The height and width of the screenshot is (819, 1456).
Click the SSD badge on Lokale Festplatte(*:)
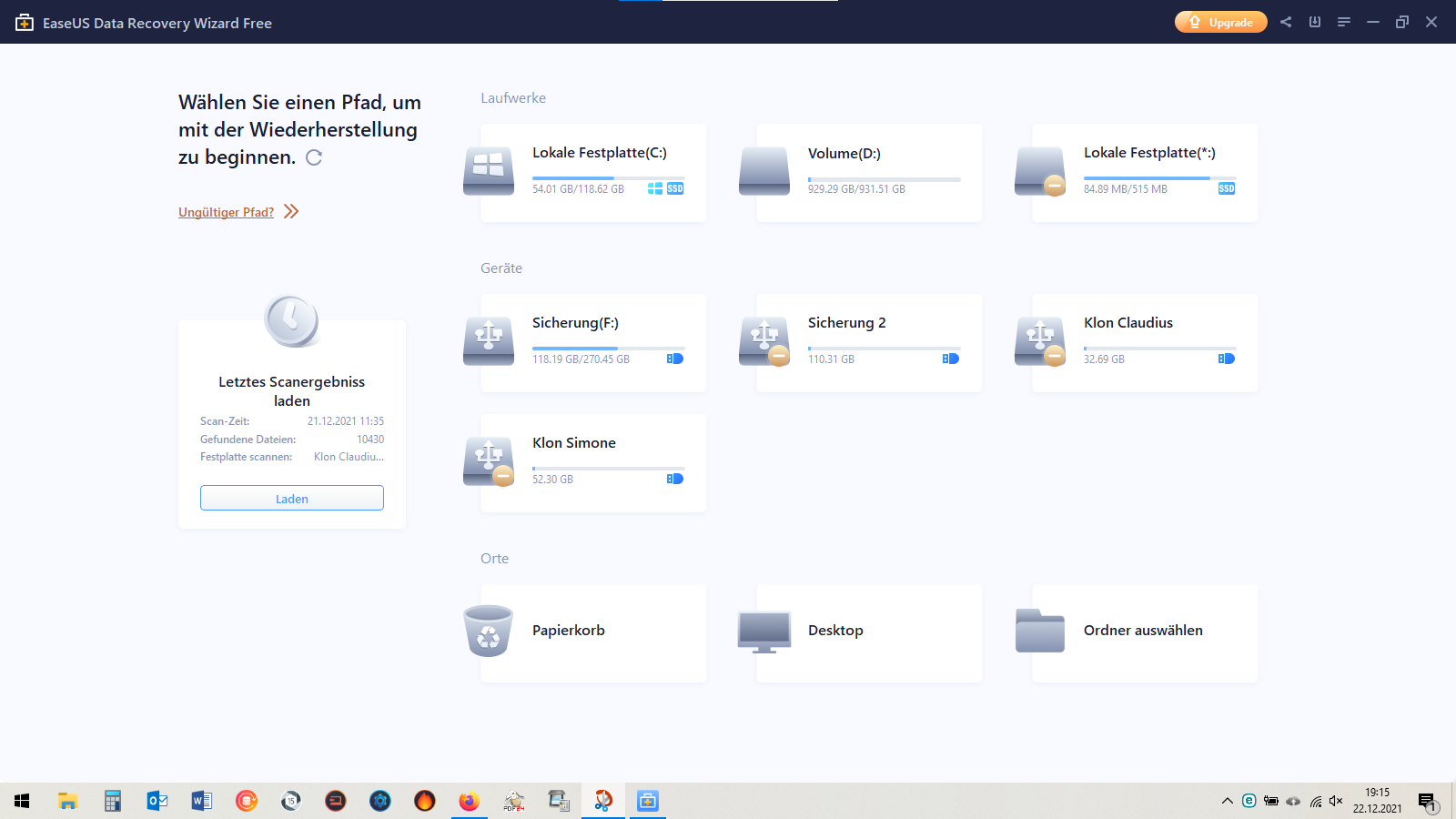point(1227,188)
